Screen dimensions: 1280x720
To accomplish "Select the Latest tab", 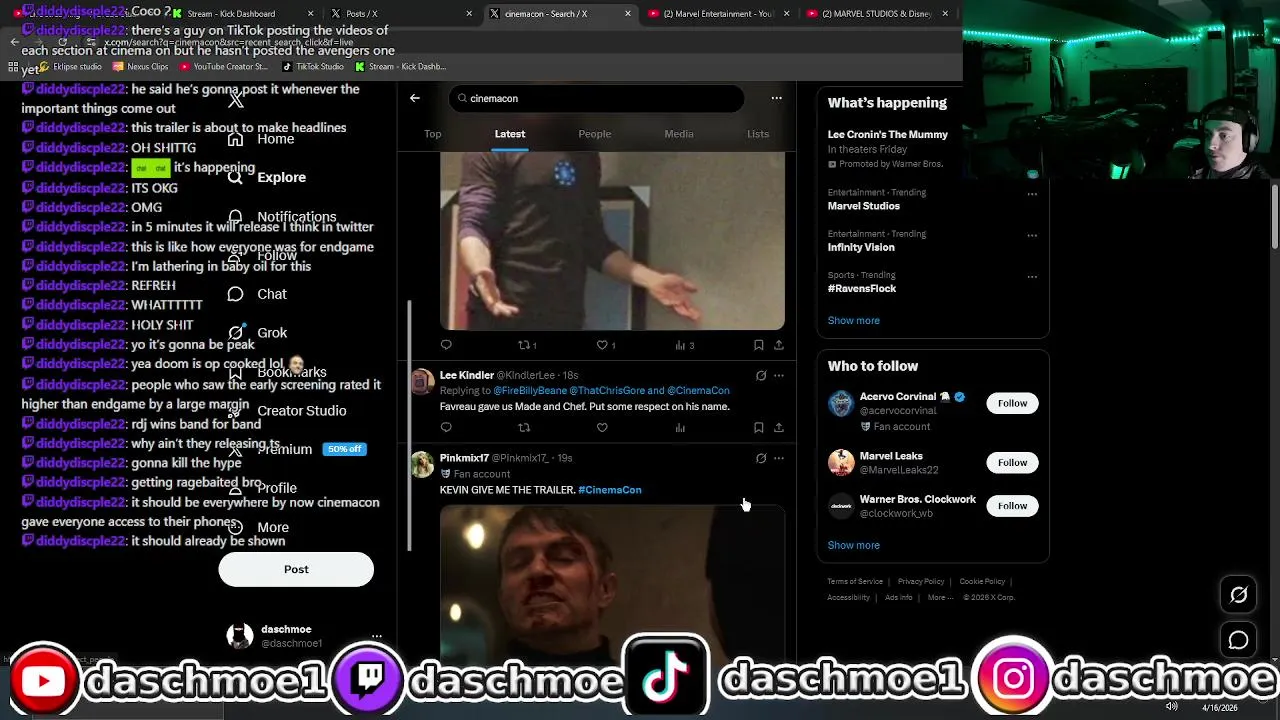I will 510,134.
